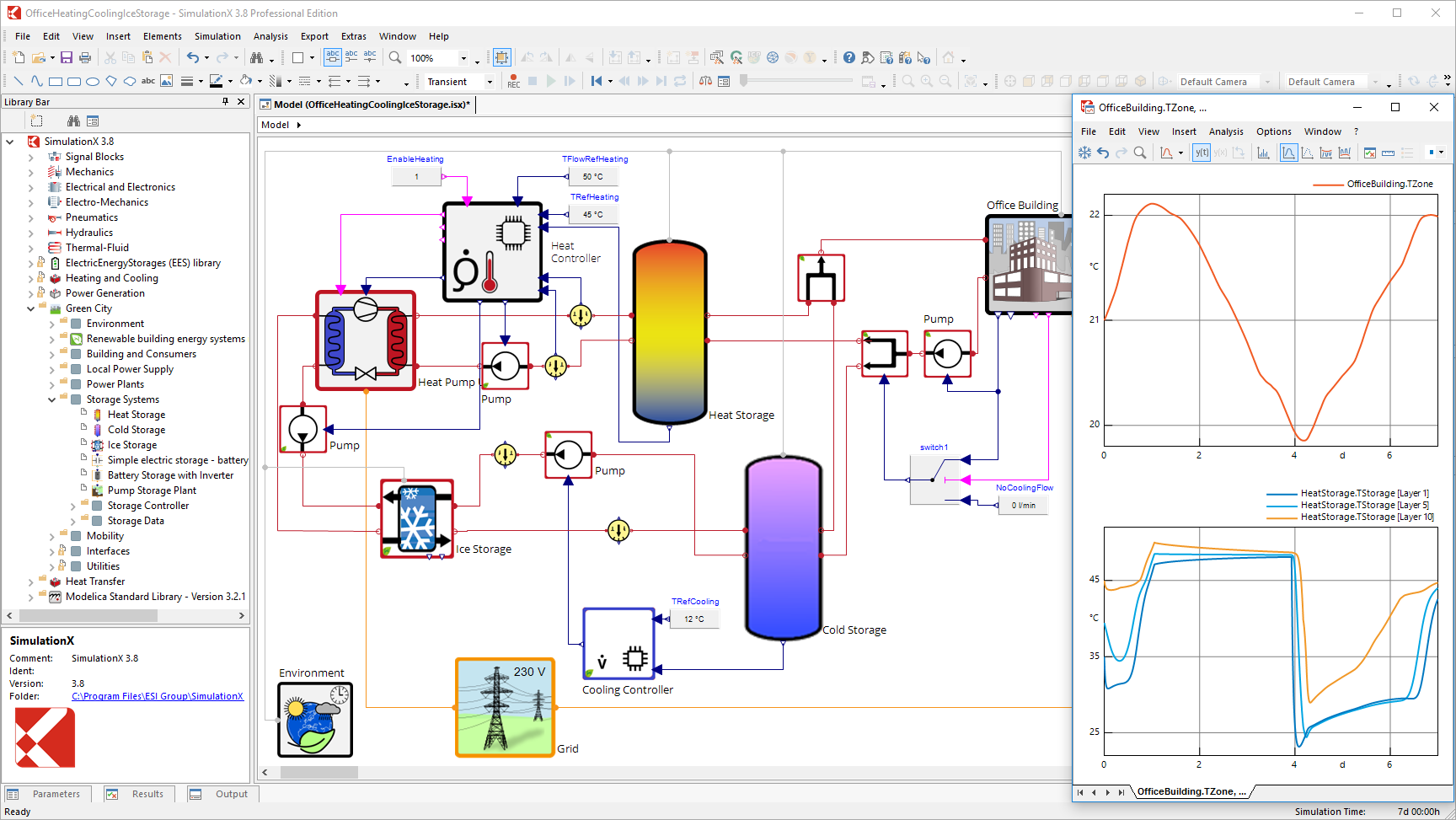
Task: Select the Undo icon in the main toolbar
Action: (193, 57)
